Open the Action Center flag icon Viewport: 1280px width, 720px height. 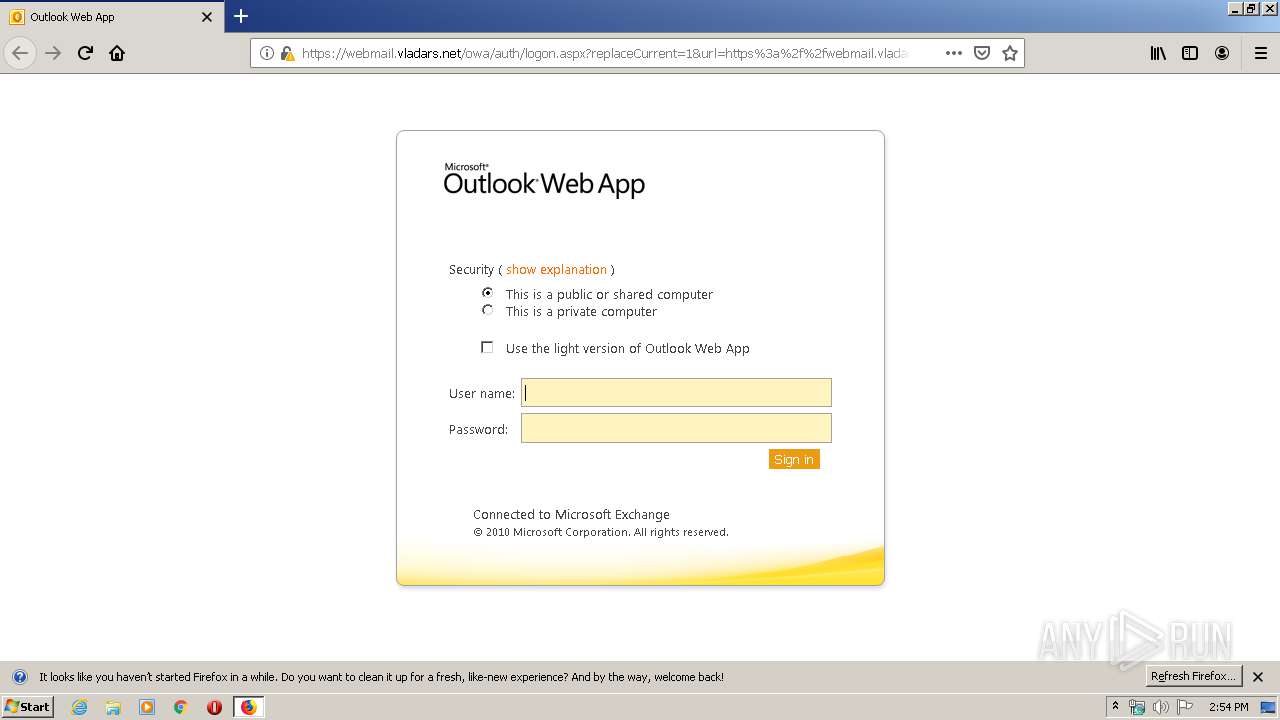pos(1185,707)
